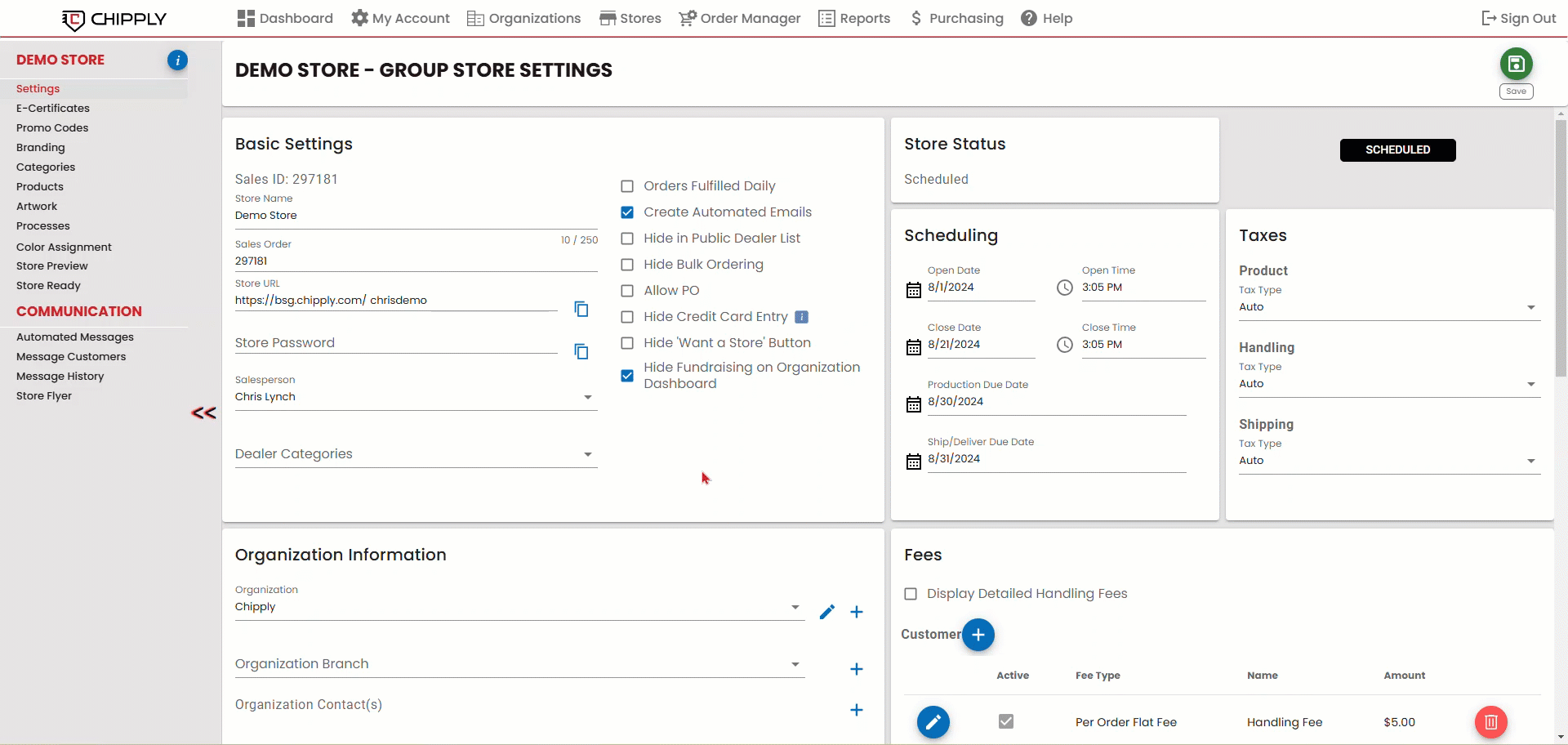The width and height of the screenshot is (1568, 745).
Task: Uncheck Create Automated Emails
Action: (x=627, y=212)
